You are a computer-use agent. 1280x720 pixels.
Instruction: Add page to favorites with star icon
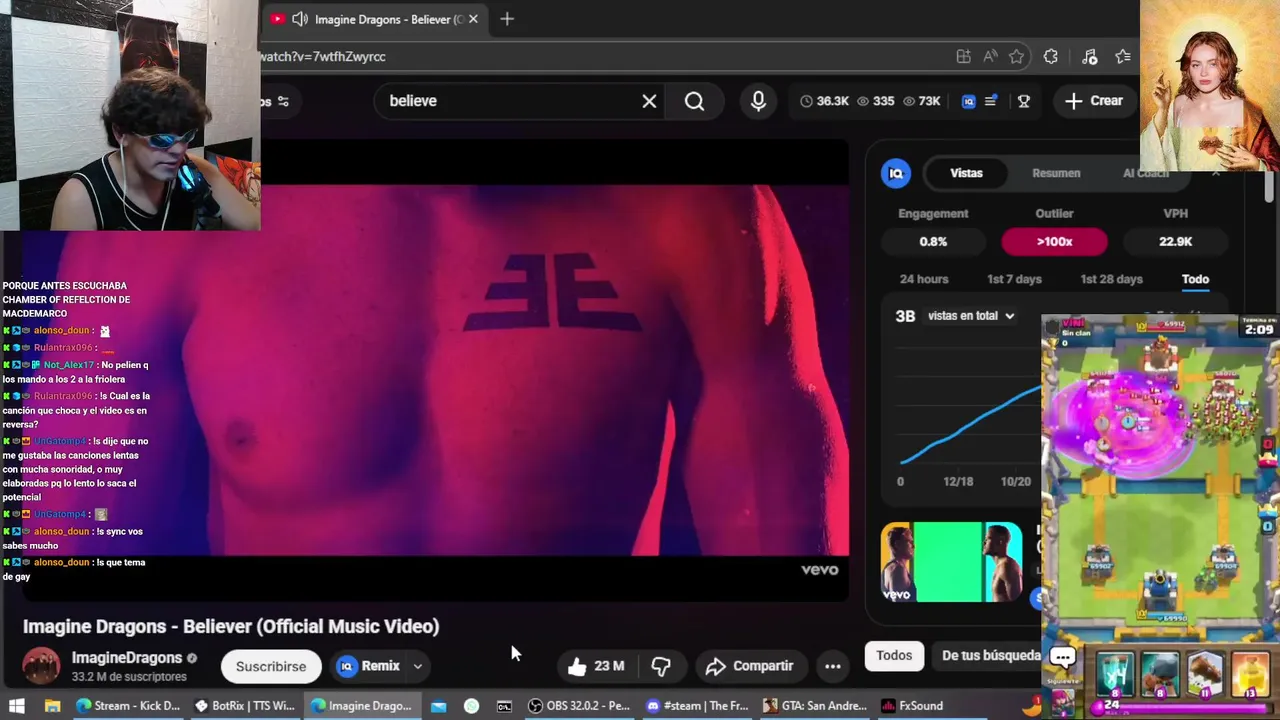coord(1017,57)
